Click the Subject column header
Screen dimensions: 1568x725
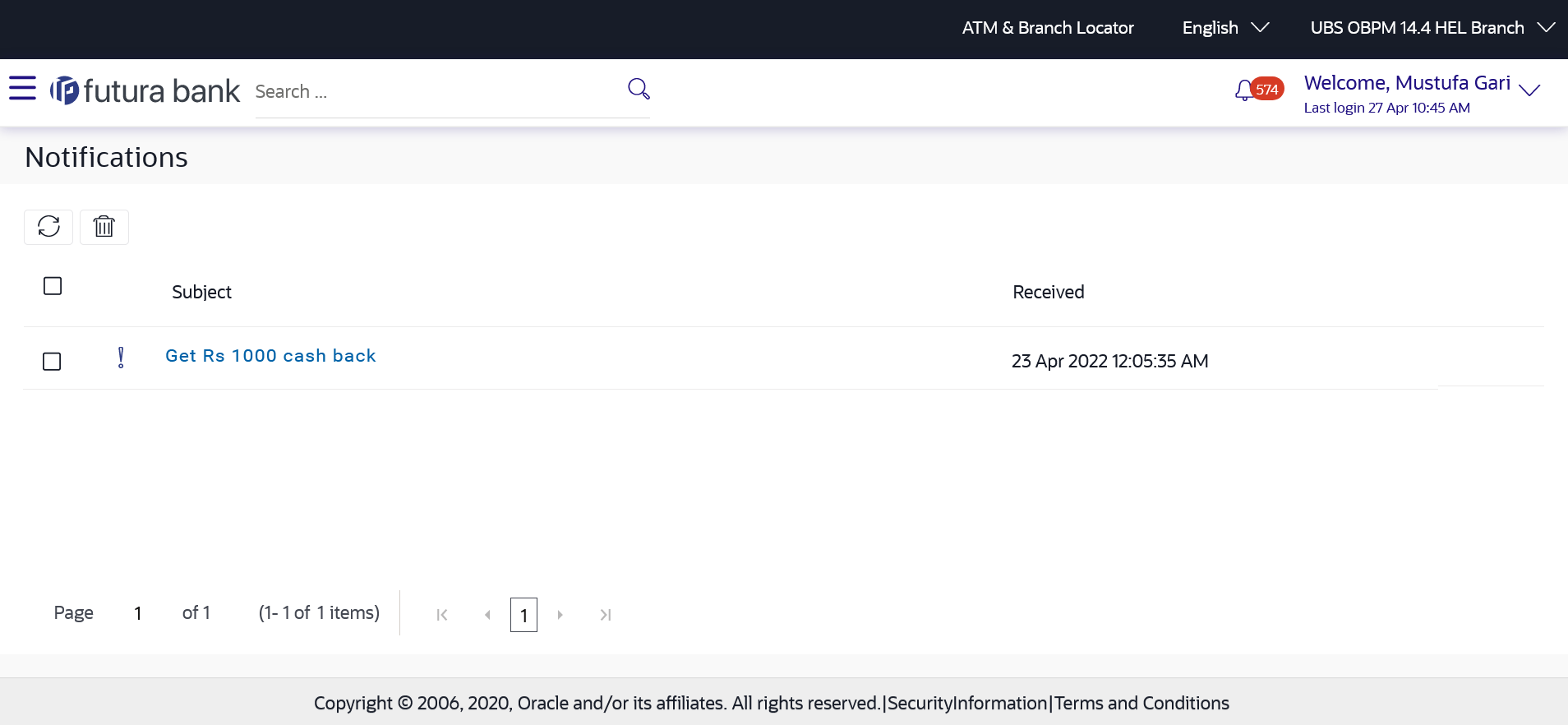click(x=201, y=292)
